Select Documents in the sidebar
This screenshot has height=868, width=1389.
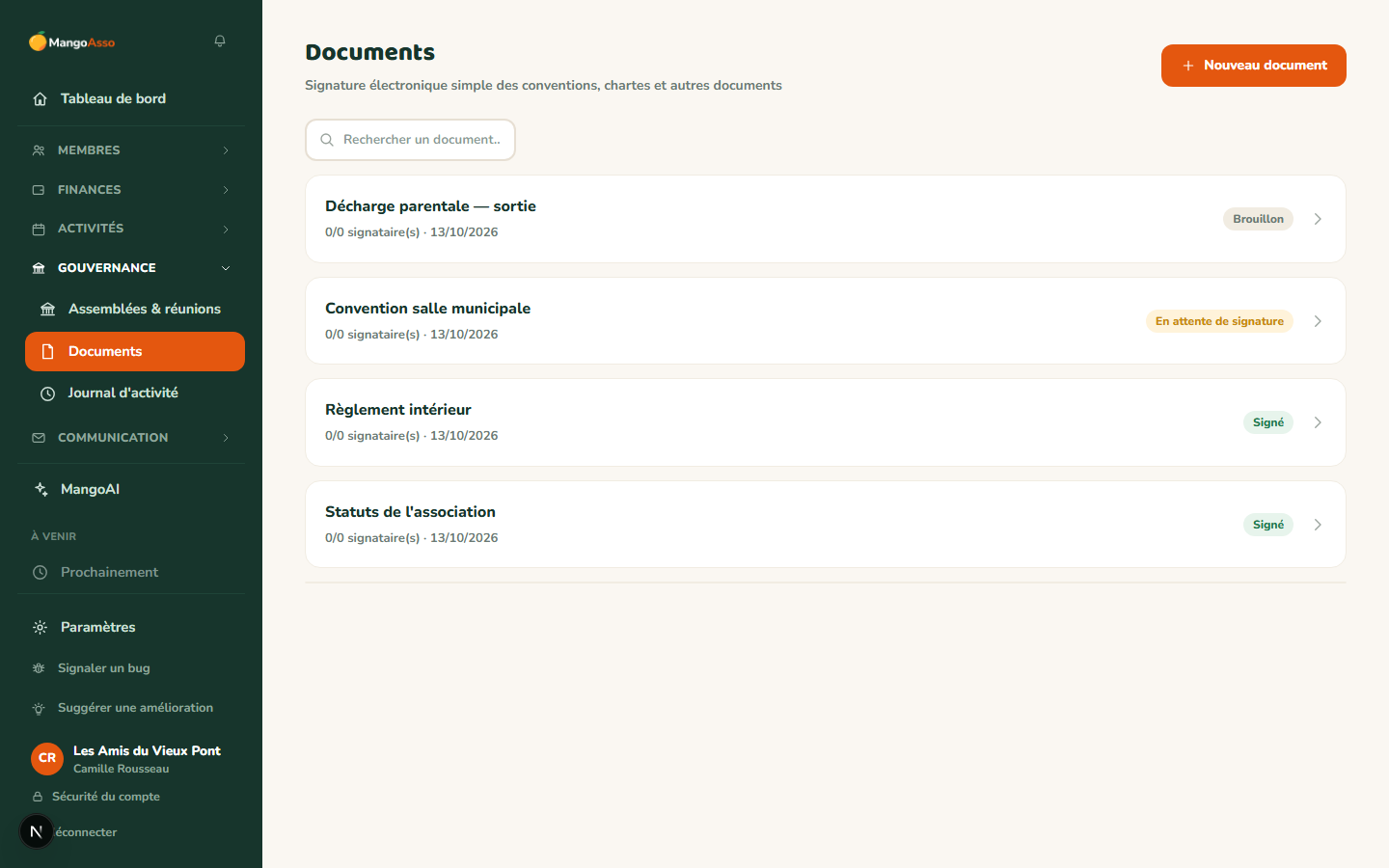[x=135, y=351]
